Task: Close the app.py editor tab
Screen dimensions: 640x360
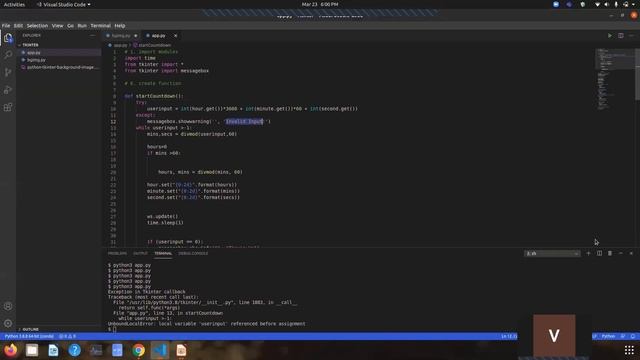Action: (176, 36)
